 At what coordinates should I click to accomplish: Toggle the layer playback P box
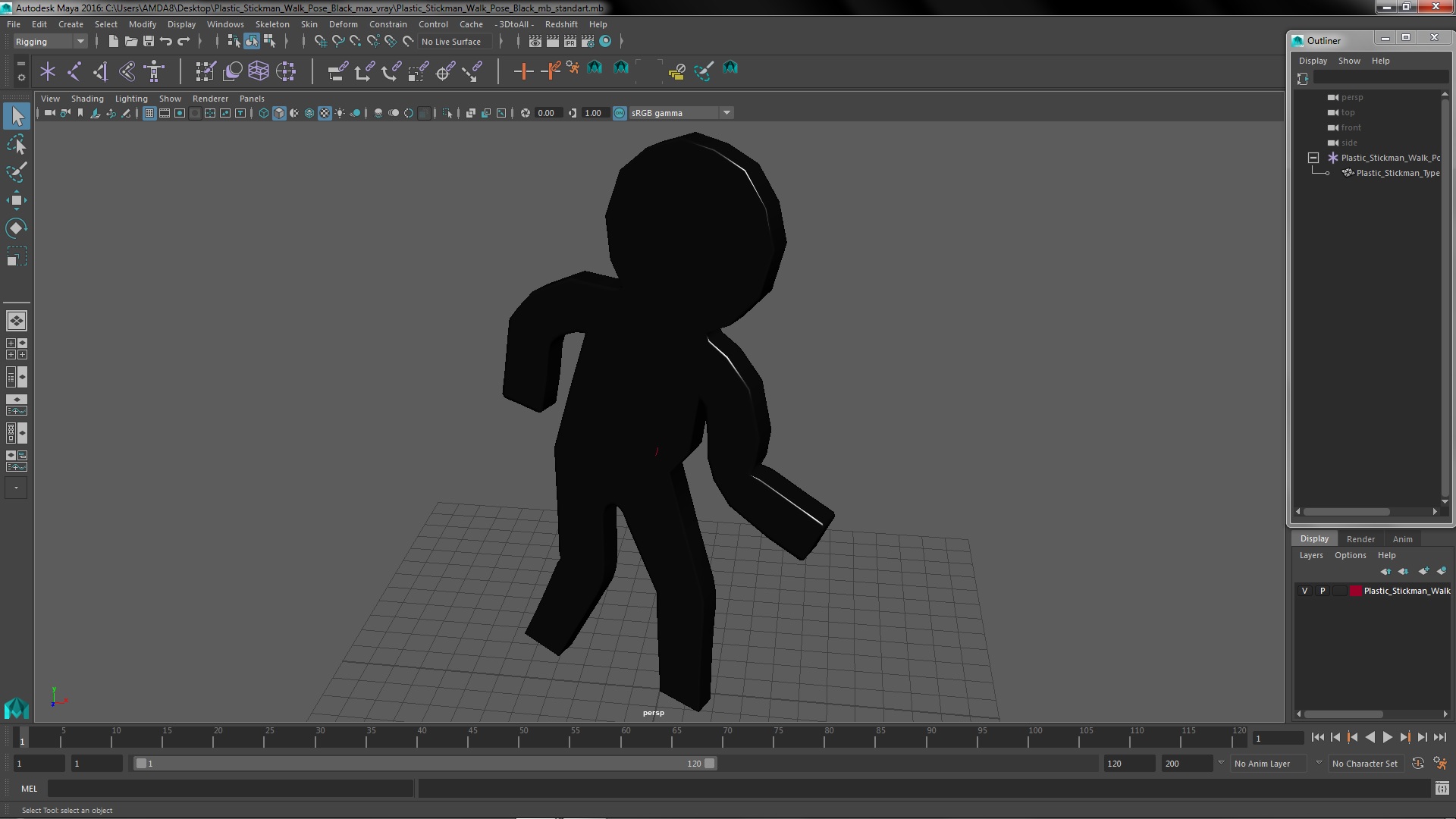pyautogui.click(x=1323, y=591)
